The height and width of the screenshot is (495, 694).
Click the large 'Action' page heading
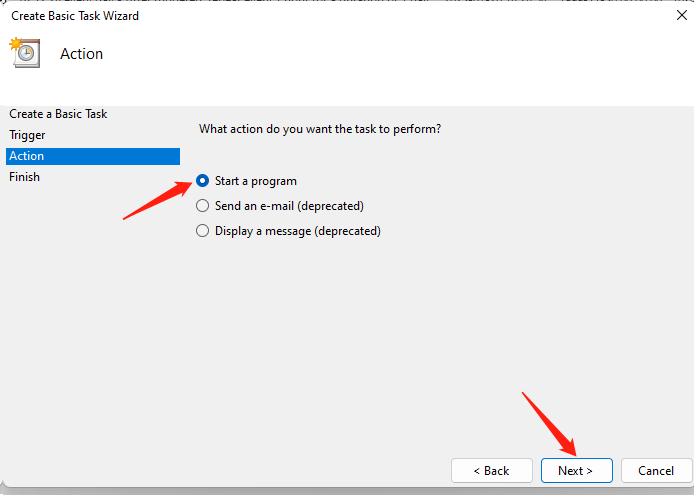(81, 54)
